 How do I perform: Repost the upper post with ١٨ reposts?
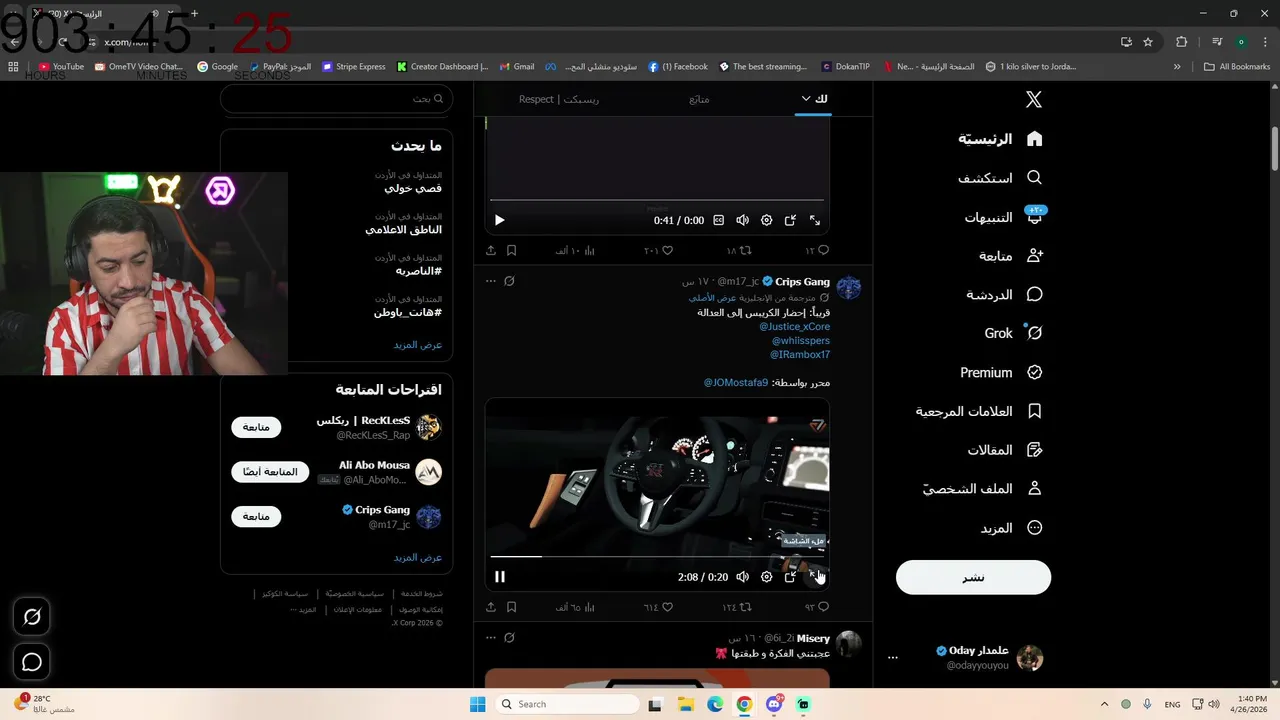[738, 250]
